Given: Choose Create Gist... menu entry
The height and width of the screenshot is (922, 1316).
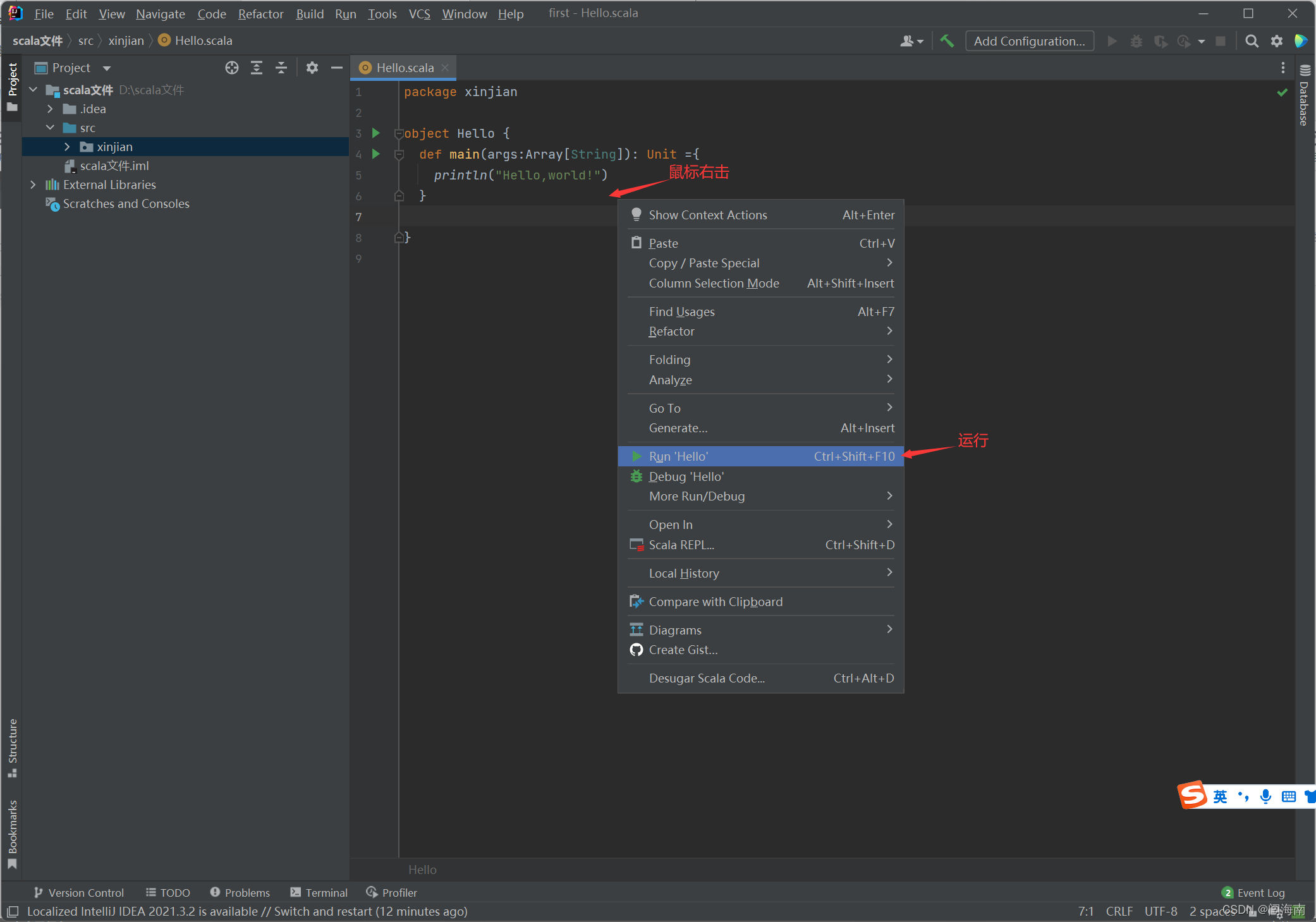Looking at the screenshot, I should click(x=761, y=650).
